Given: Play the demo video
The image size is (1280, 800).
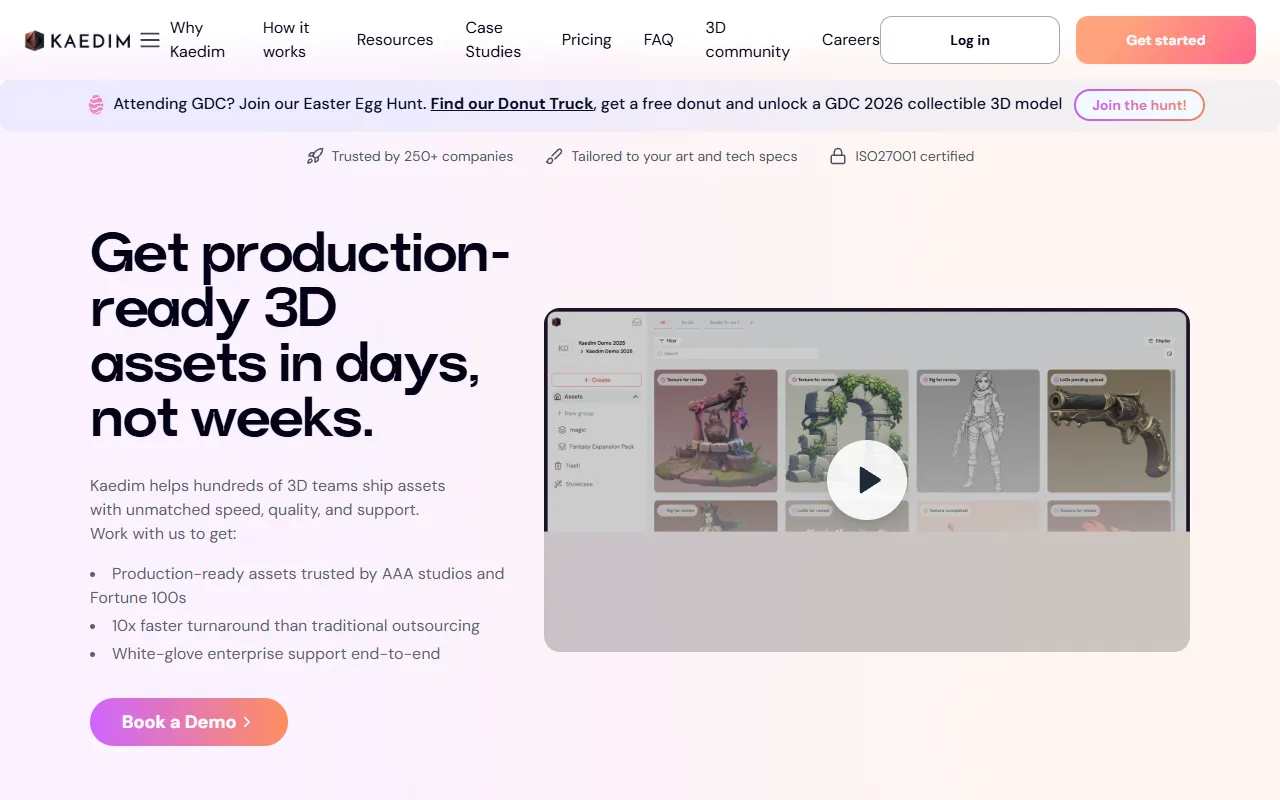Looking at the screenshot, I should (x=867, y=480).
